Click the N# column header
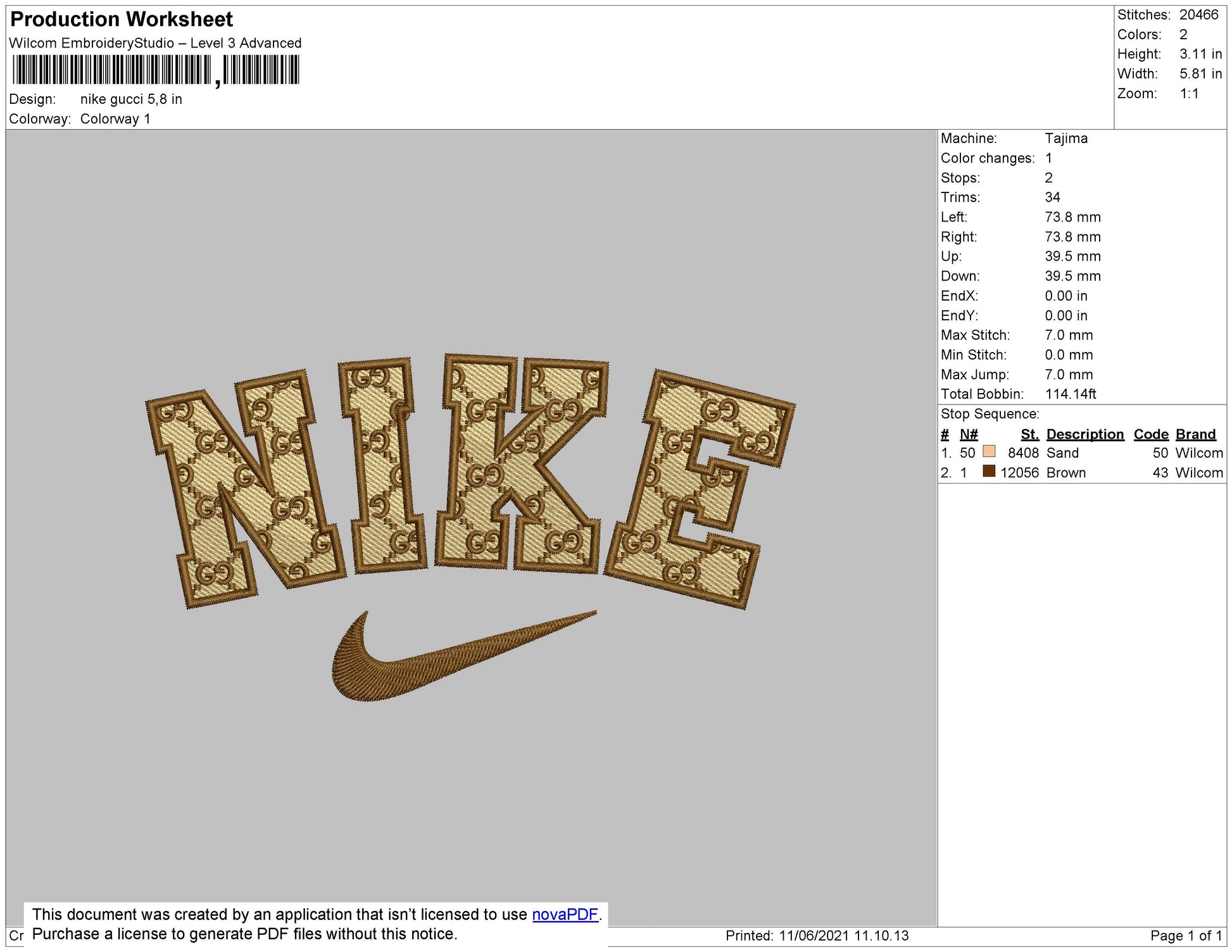The height and width of the screenshot is (952, 1232). (969, 434)
